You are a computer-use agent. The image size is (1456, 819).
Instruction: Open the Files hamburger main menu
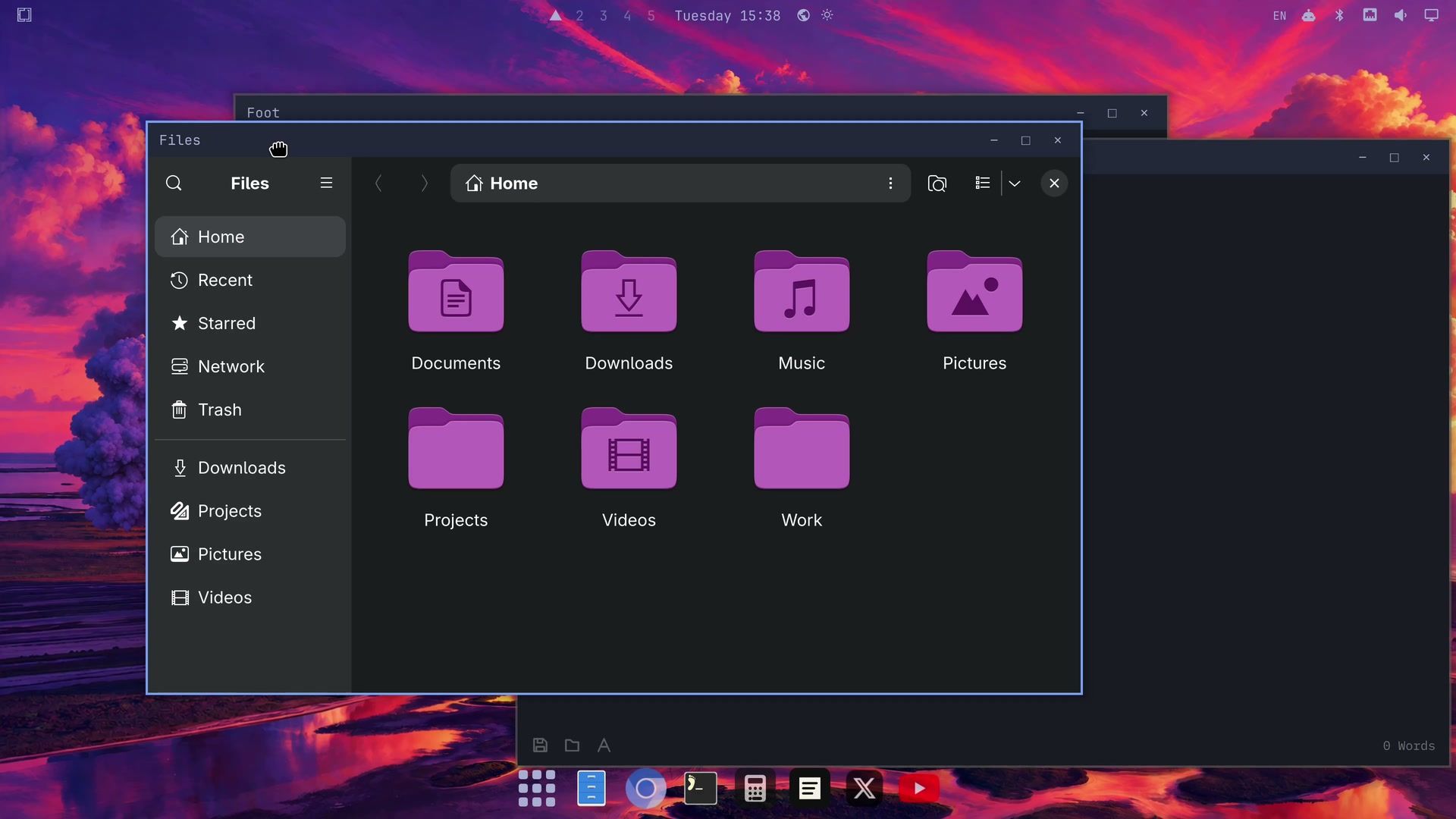click(326, 184)
